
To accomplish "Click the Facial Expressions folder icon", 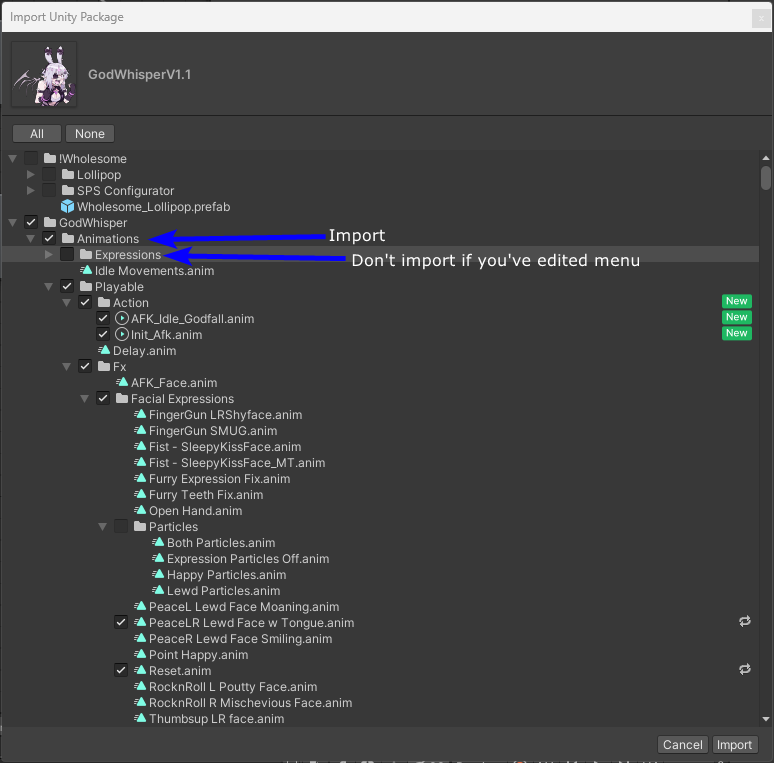I will [122, 398].
